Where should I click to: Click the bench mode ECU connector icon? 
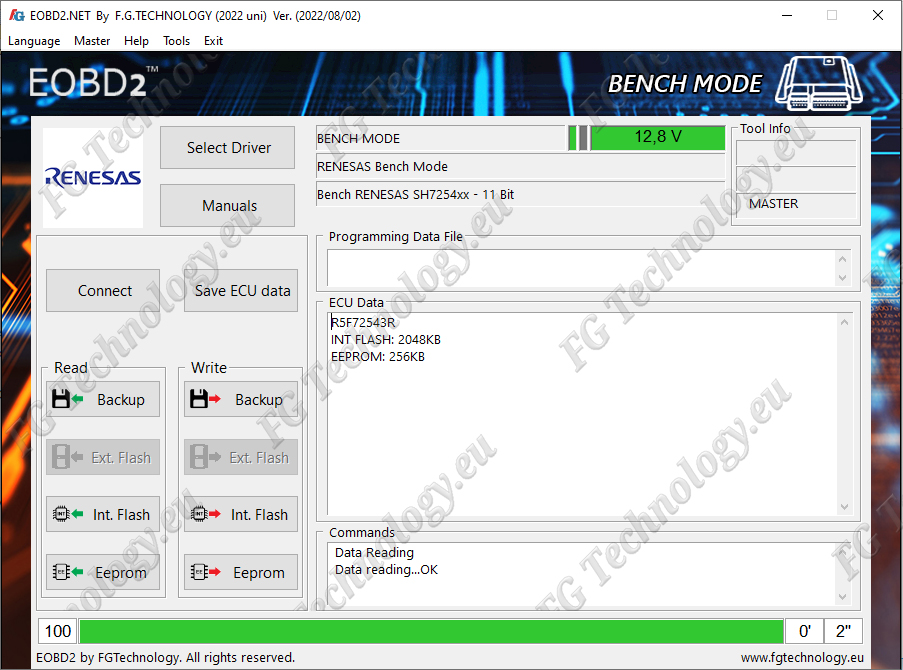(x=827, y=84)
